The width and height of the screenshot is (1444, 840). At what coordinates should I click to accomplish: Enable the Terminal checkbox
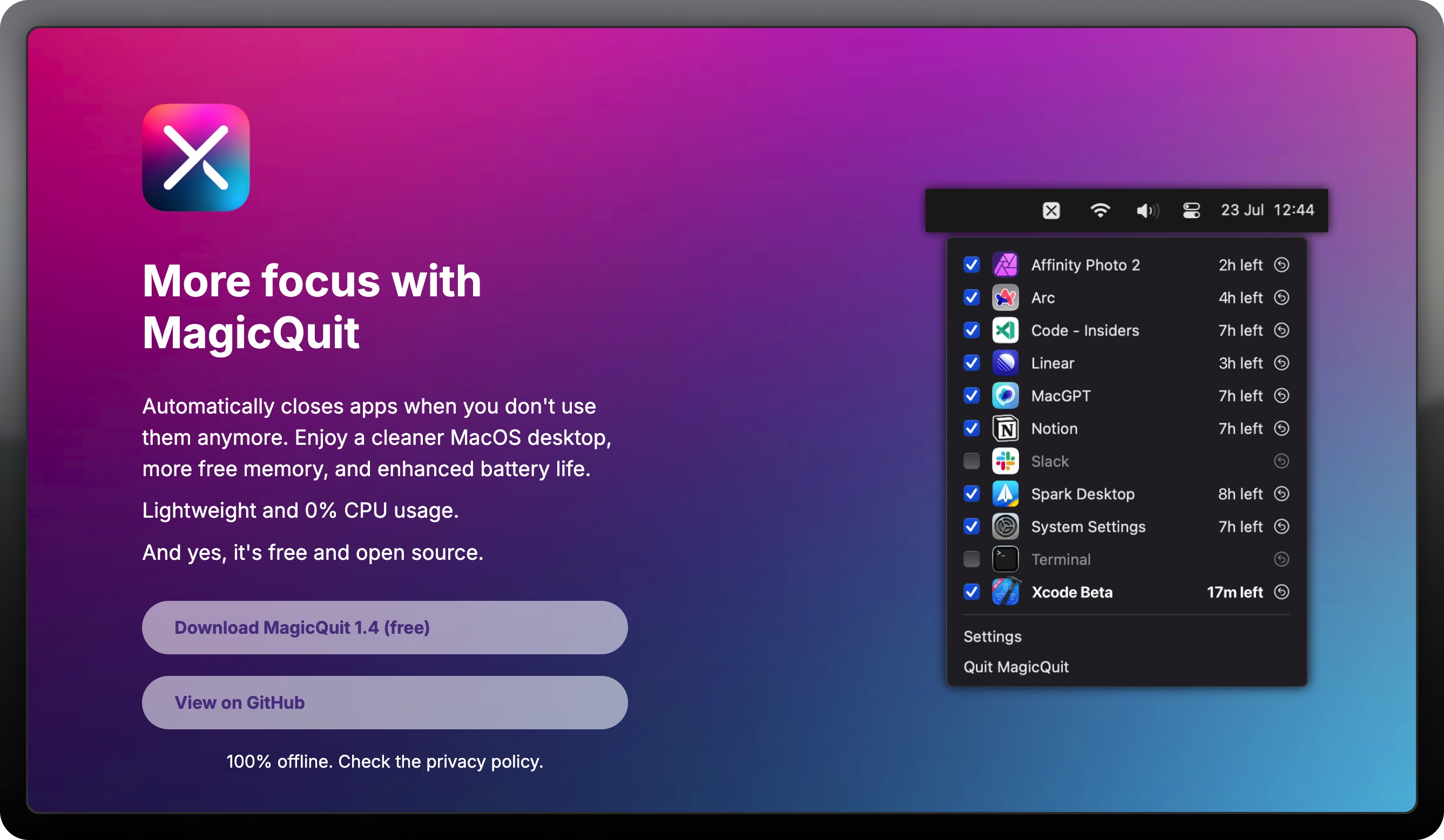[972, 559]
